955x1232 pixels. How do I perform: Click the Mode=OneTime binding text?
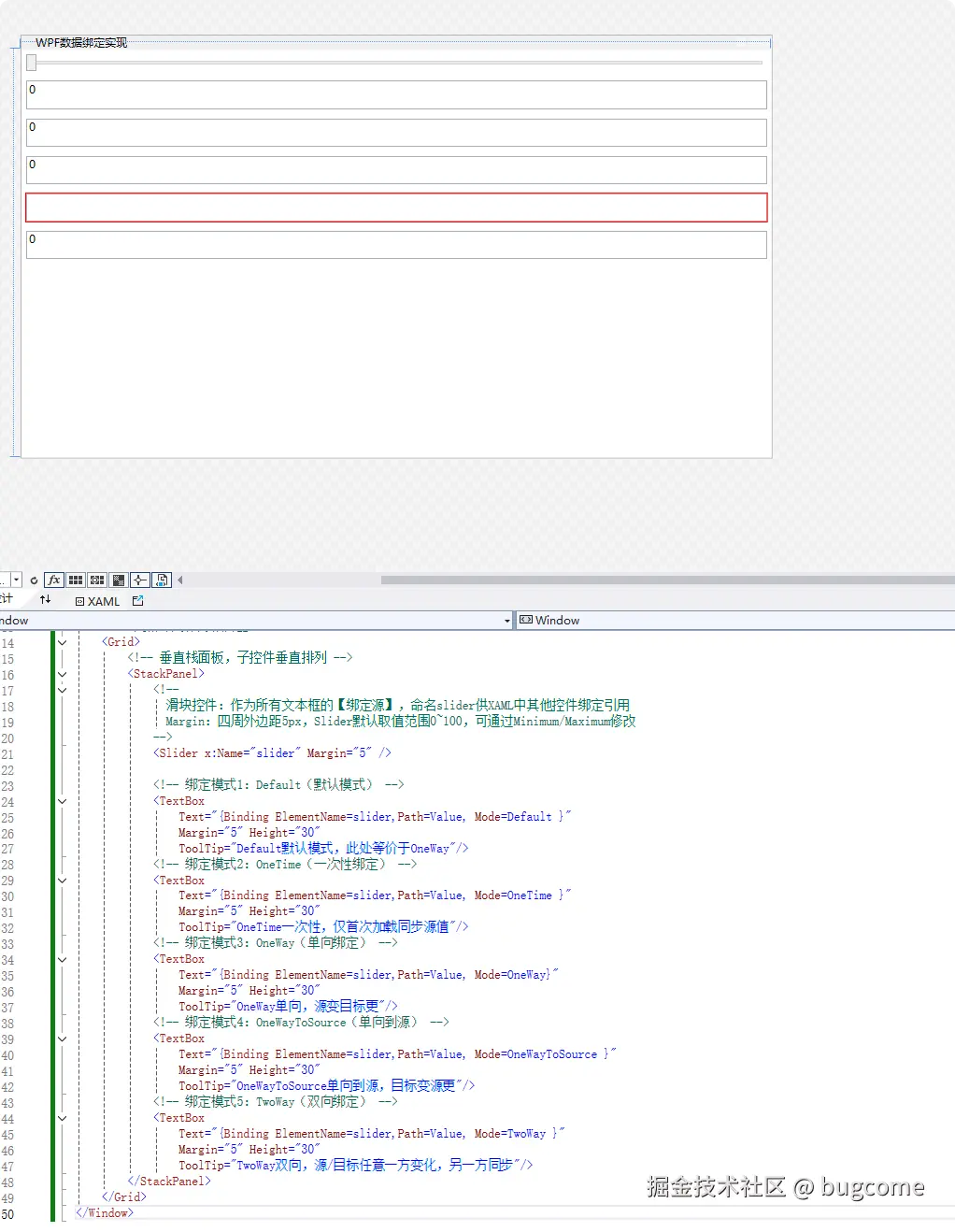[513, 895]
